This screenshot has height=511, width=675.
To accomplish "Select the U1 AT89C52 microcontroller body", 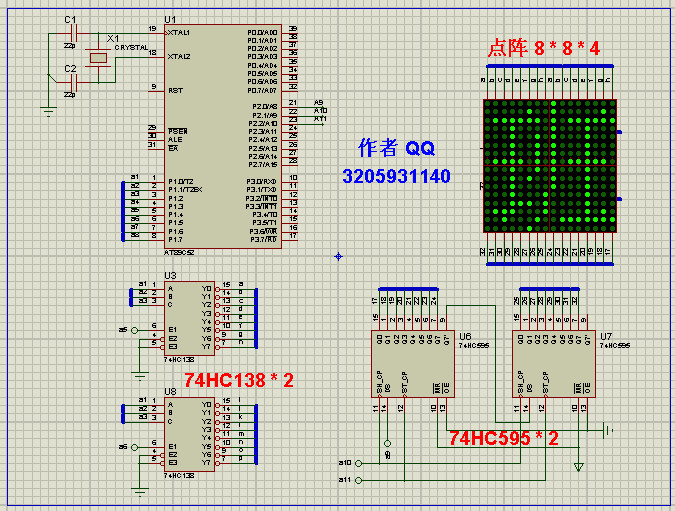I will click(223, 136).
